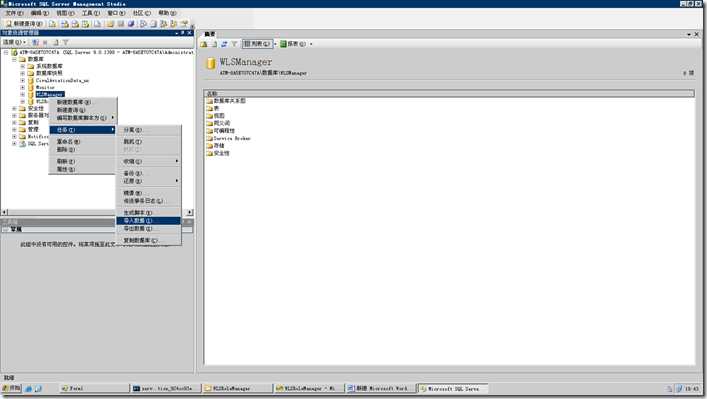Expand the 系统数据库 system databases node

(23, 66)
